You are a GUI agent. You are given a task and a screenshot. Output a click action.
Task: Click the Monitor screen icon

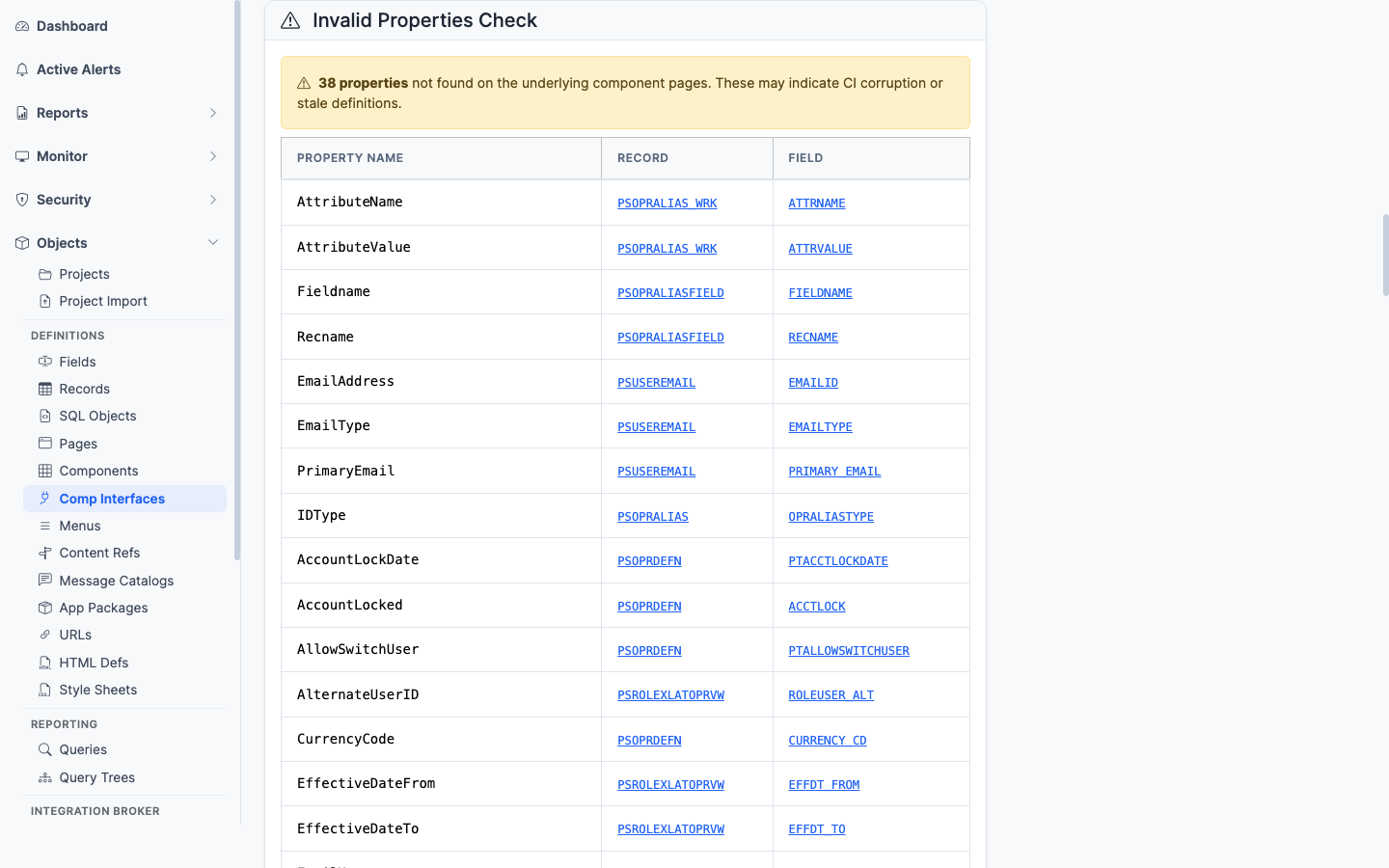pos(22,156)
